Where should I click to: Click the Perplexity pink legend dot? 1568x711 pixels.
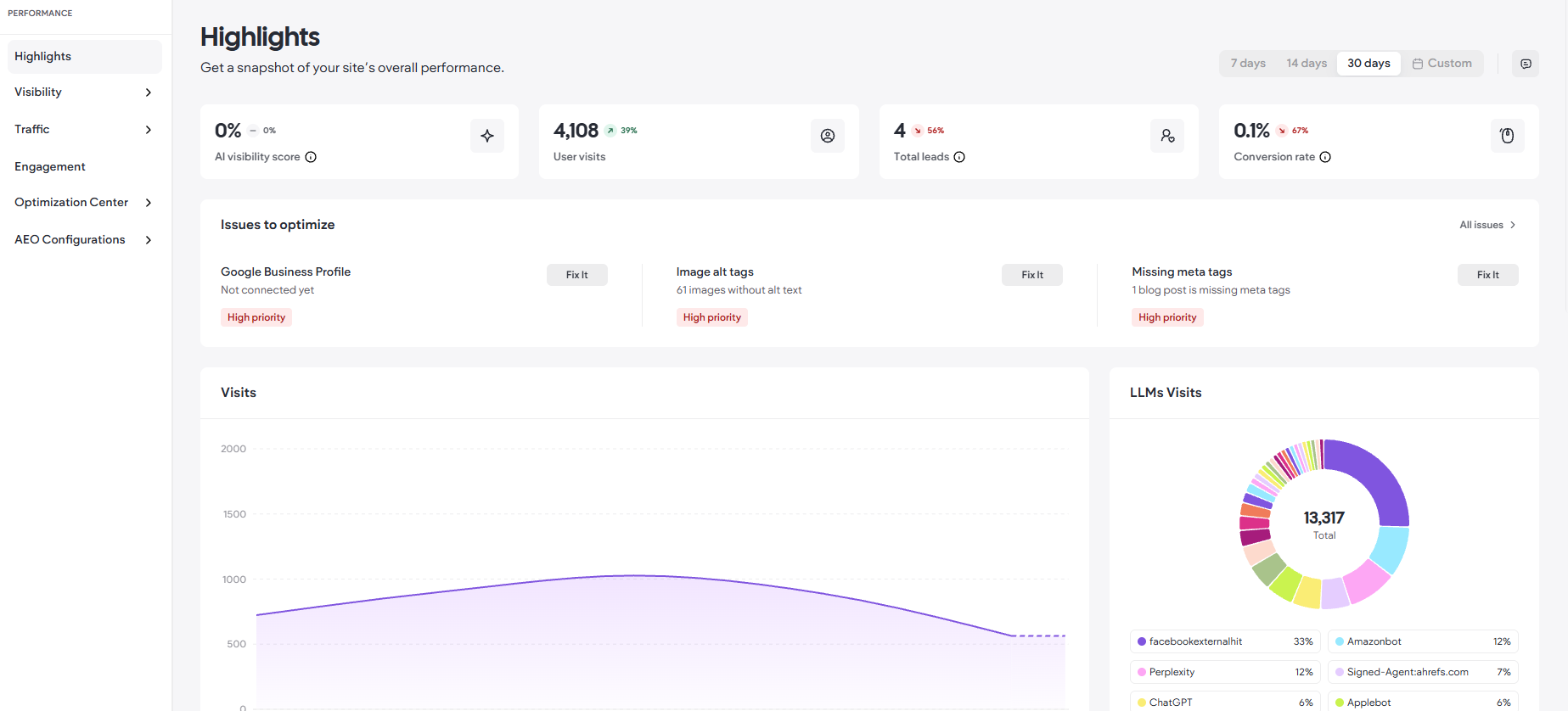click(x=1142, y=672)
